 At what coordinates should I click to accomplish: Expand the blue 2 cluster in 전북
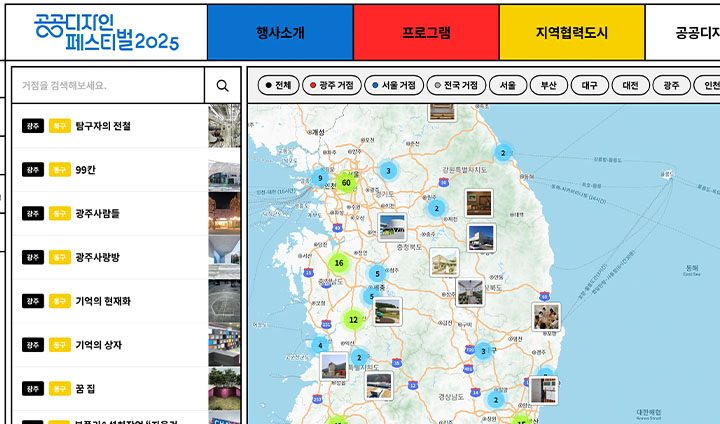pyautogui.click(x=359, y=357)
